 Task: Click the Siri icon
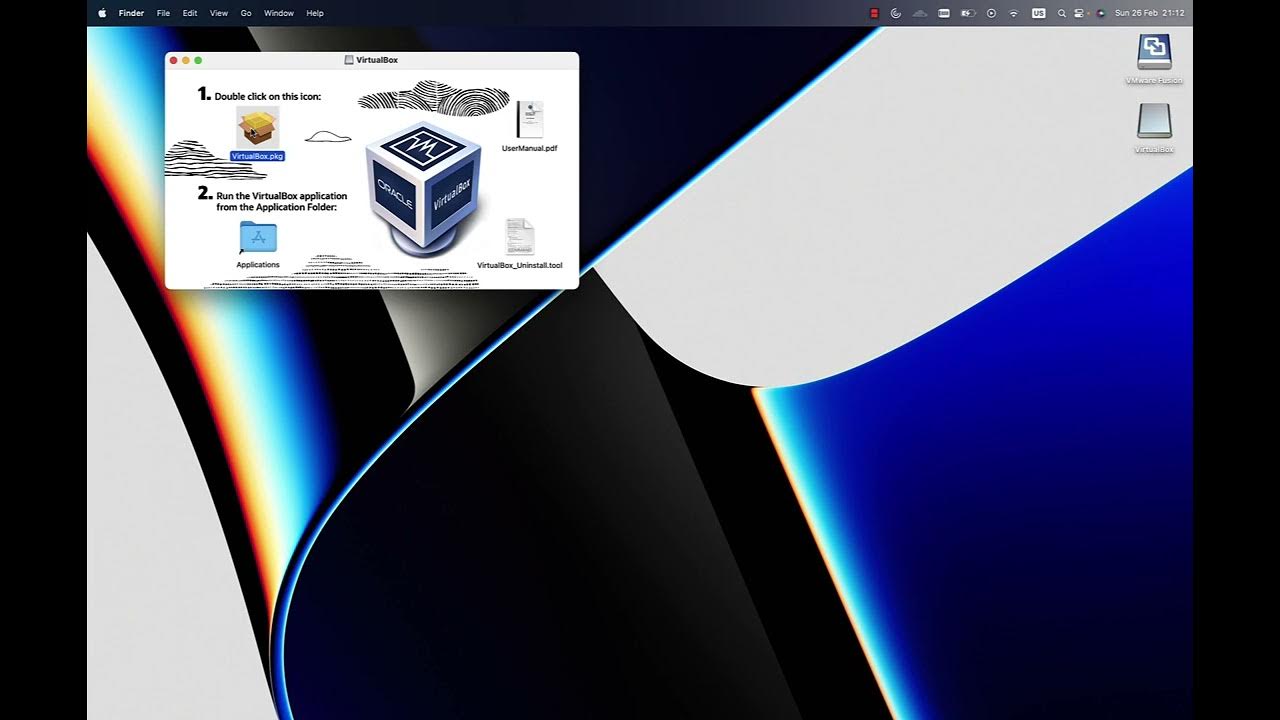pos(1100,13)
